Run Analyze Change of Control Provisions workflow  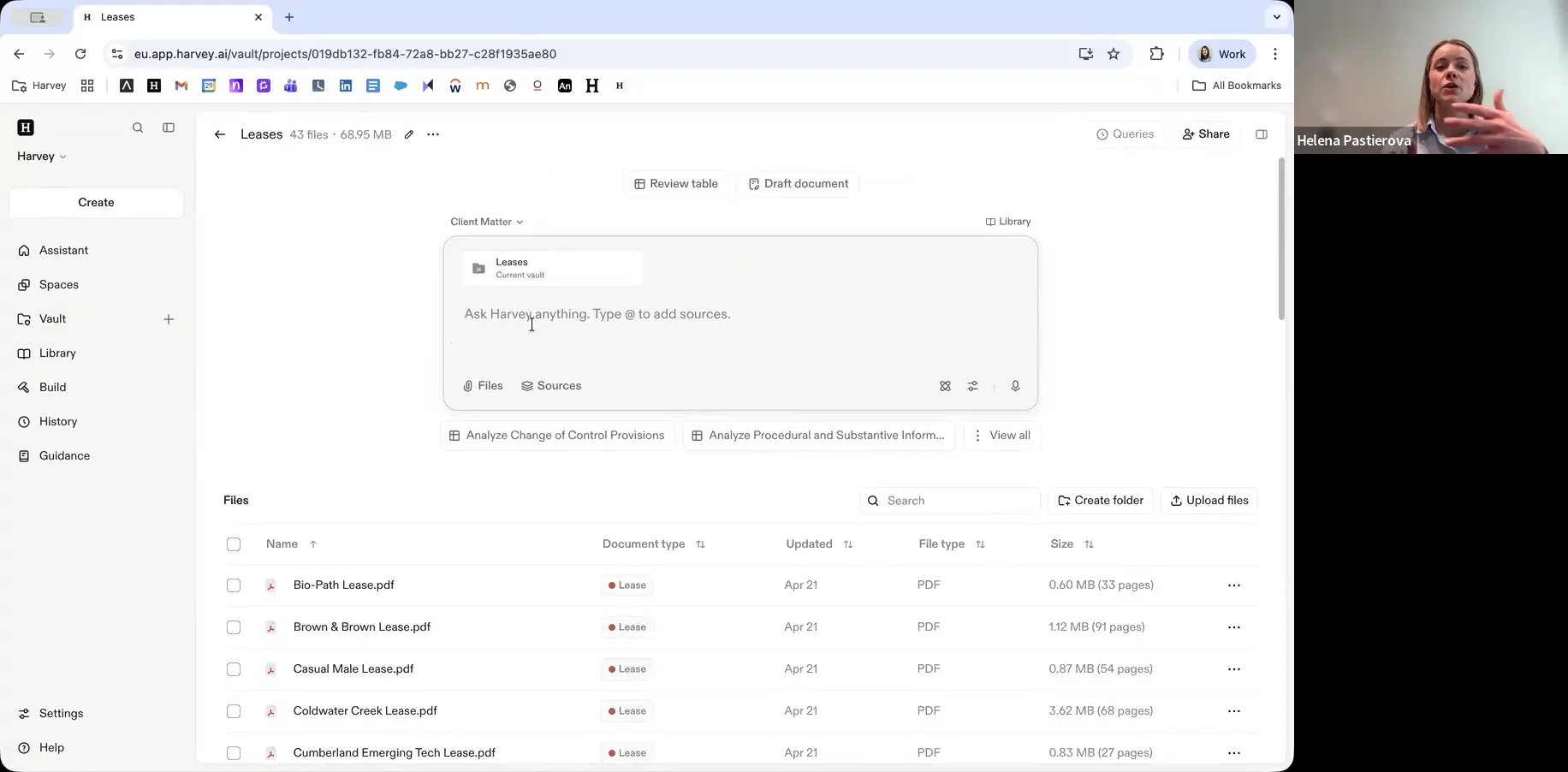click(557, 436)
